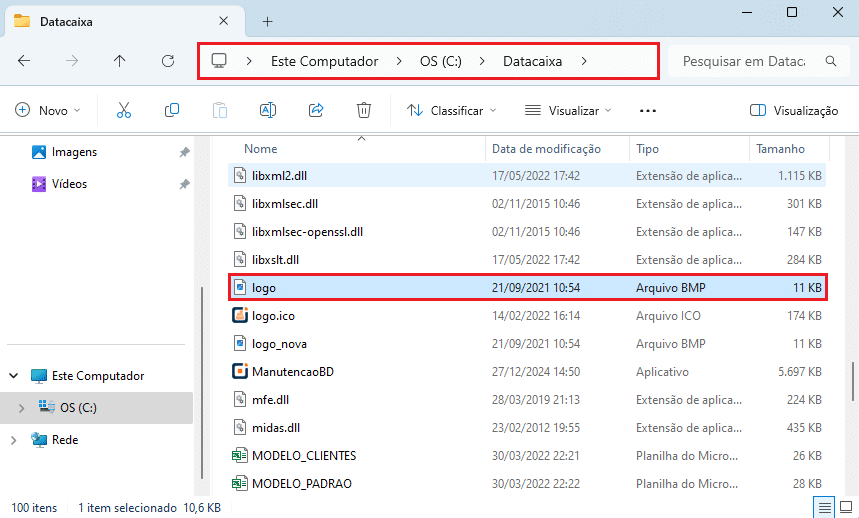Navigate back with the left arrow
The width and height of the screenshot is (859, 518).
[24, 61]
